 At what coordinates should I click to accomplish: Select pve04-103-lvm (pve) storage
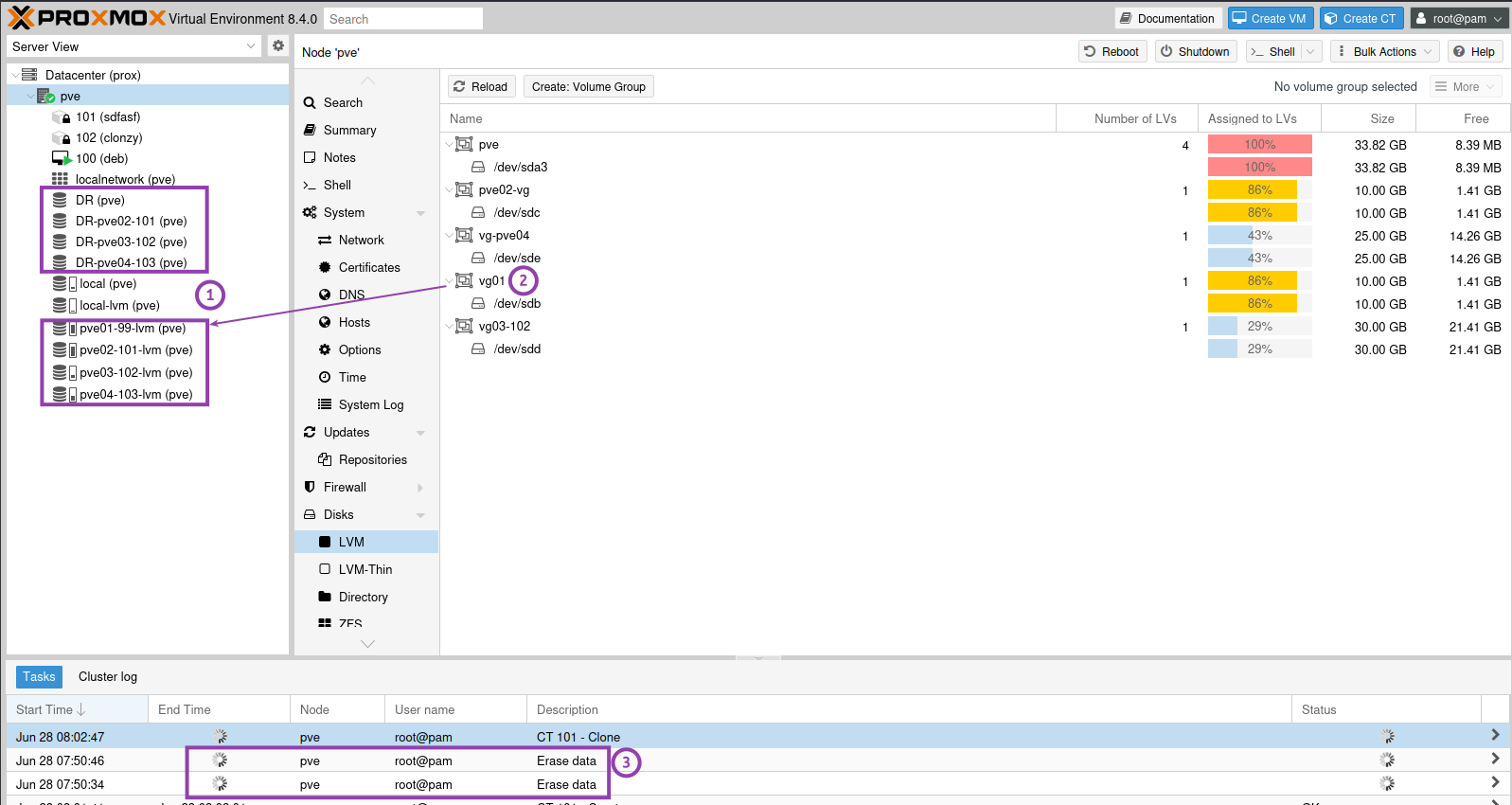(135, 394)
